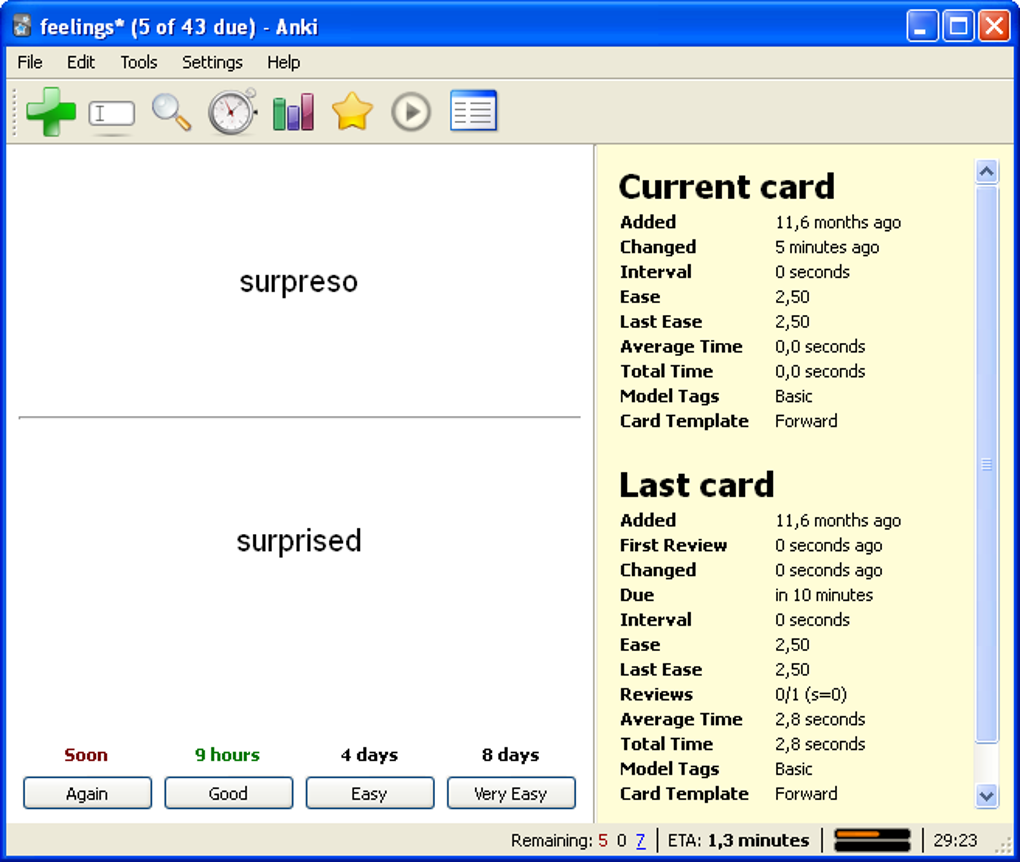Replay audio with the play icon
1020x862 pixels.
410,111
